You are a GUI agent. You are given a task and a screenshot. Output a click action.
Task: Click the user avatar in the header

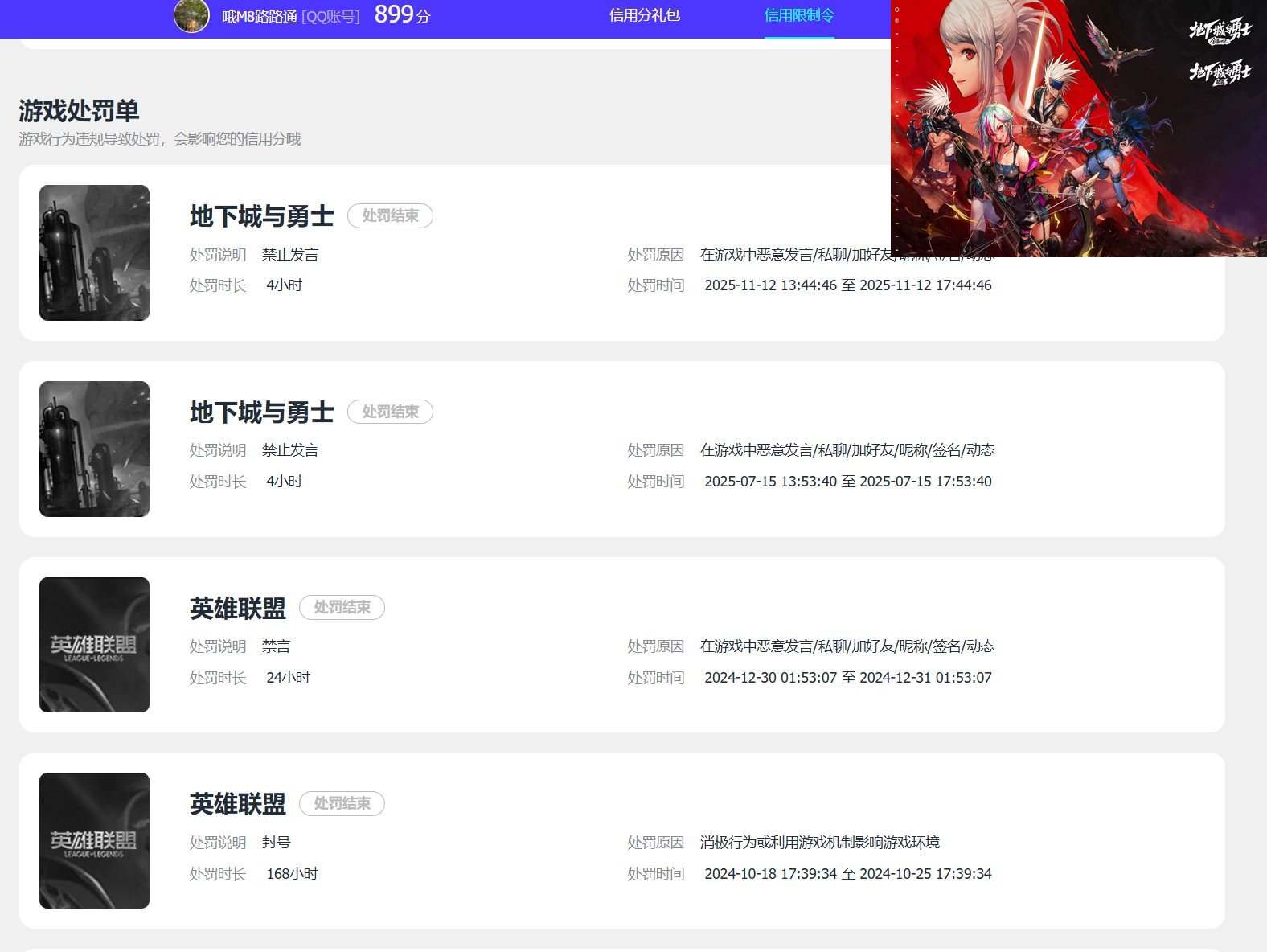point(191,15)
